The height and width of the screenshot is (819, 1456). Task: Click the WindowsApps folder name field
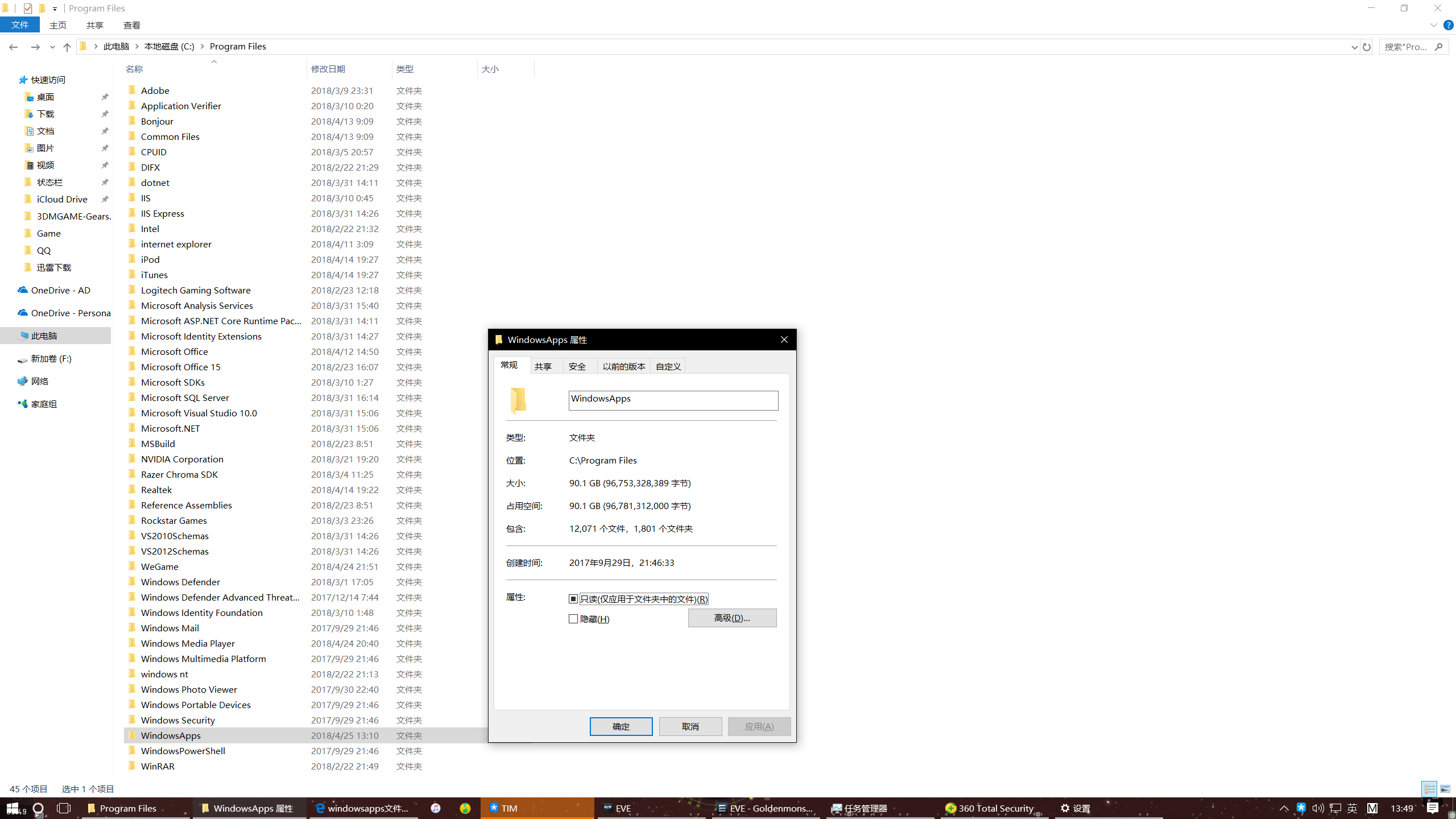(673, 400)
